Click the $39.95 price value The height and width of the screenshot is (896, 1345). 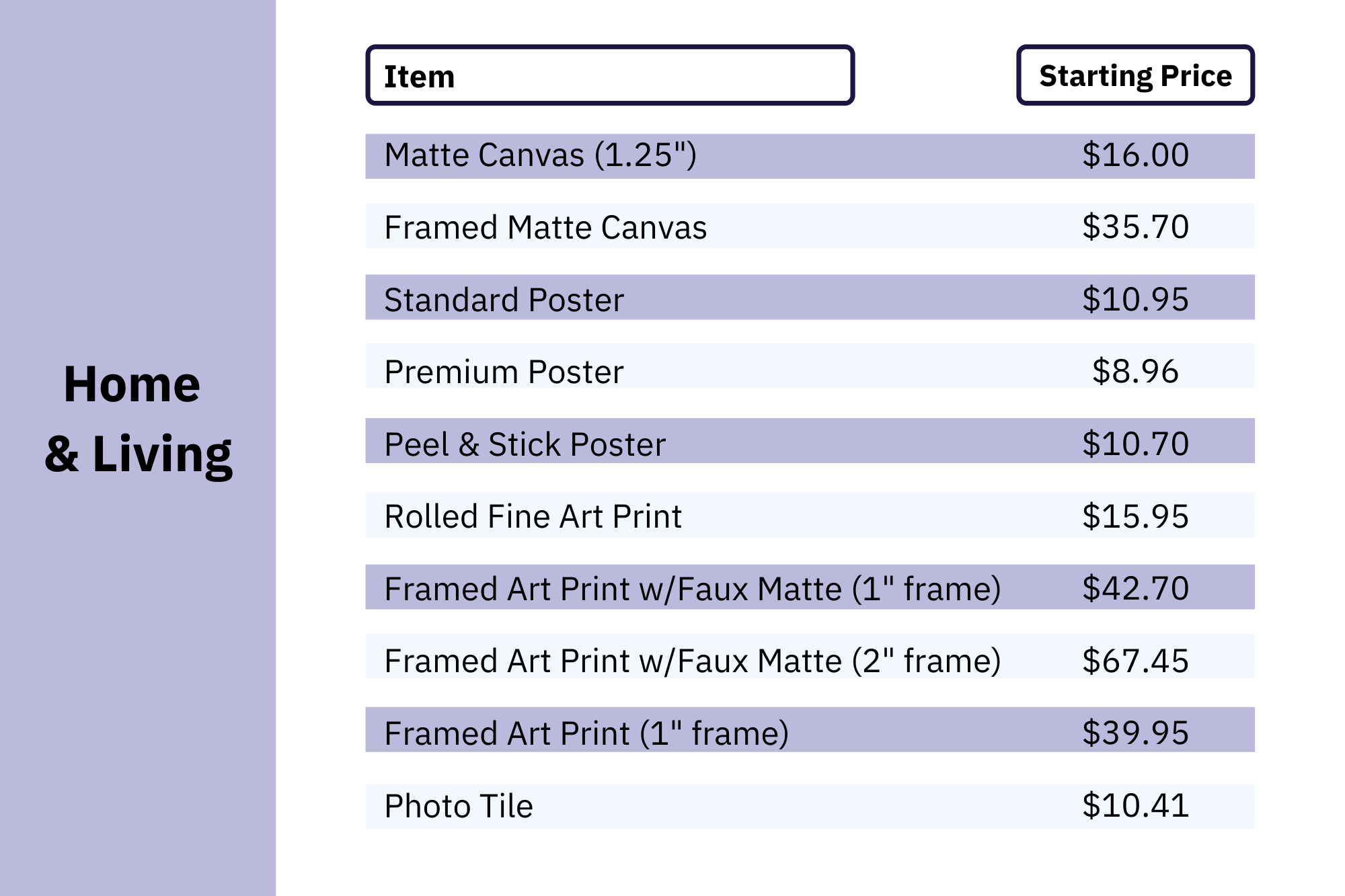(x=1135, y=733)
